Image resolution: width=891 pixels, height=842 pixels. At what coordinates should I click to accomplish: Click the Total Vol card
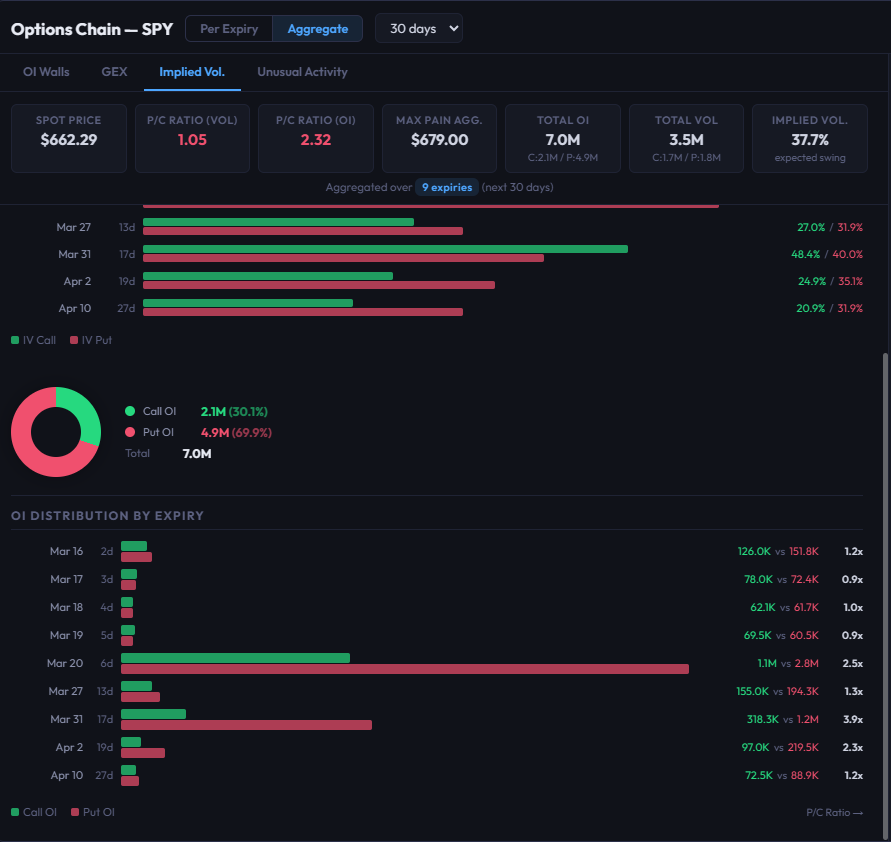coord(686,138)
